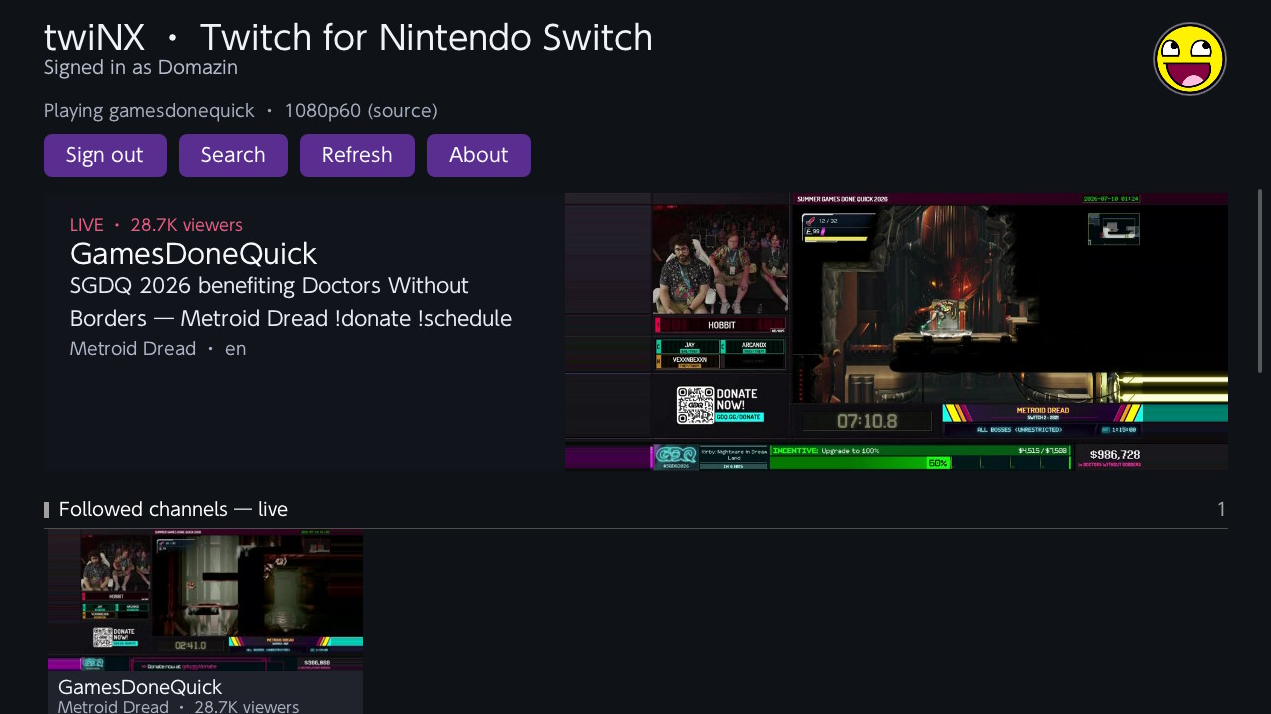Click 'Playing gamesdonequick · 1080p60 (source)' status
The width and height of the screenshot is (1271, 714).
(241, 111)
